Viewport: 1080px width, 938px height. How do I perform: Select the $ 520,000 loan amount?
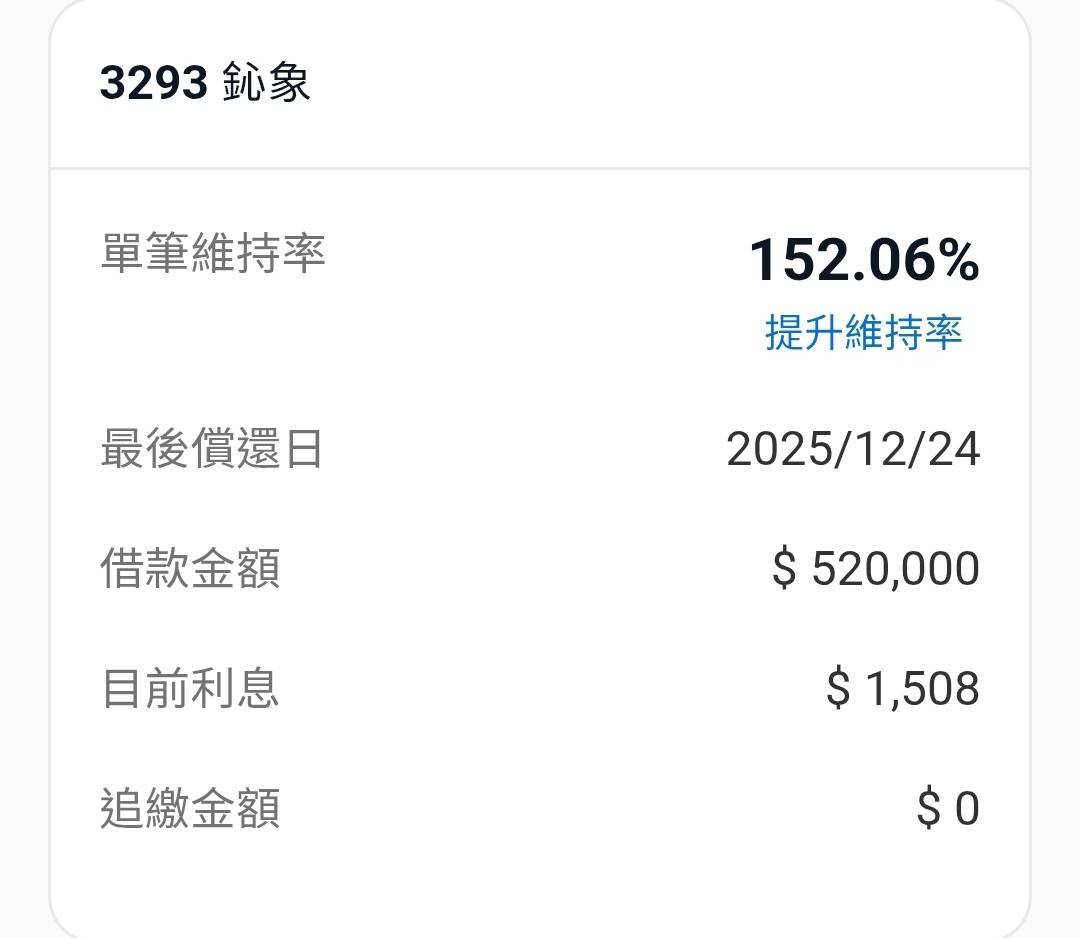(x=875, y=569)
